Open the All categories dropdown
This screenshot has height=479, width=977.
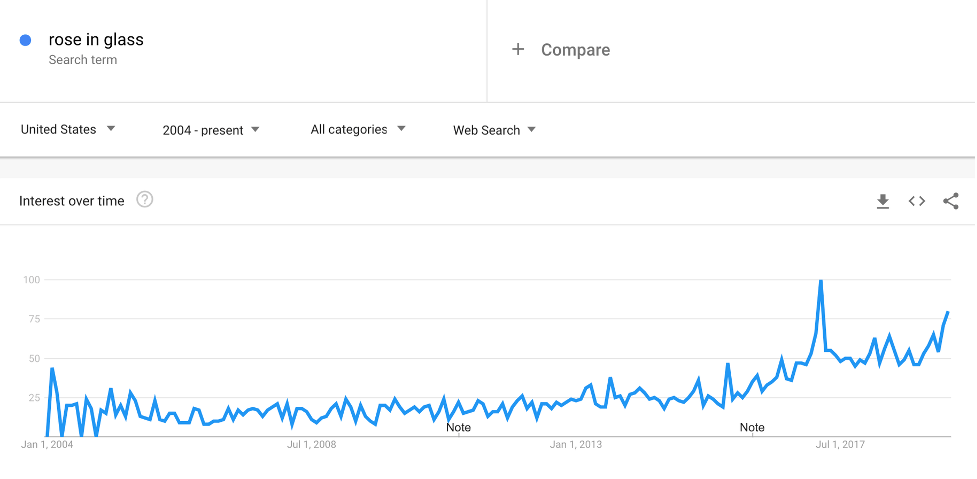pyautogui.click(x=358, y=129)
